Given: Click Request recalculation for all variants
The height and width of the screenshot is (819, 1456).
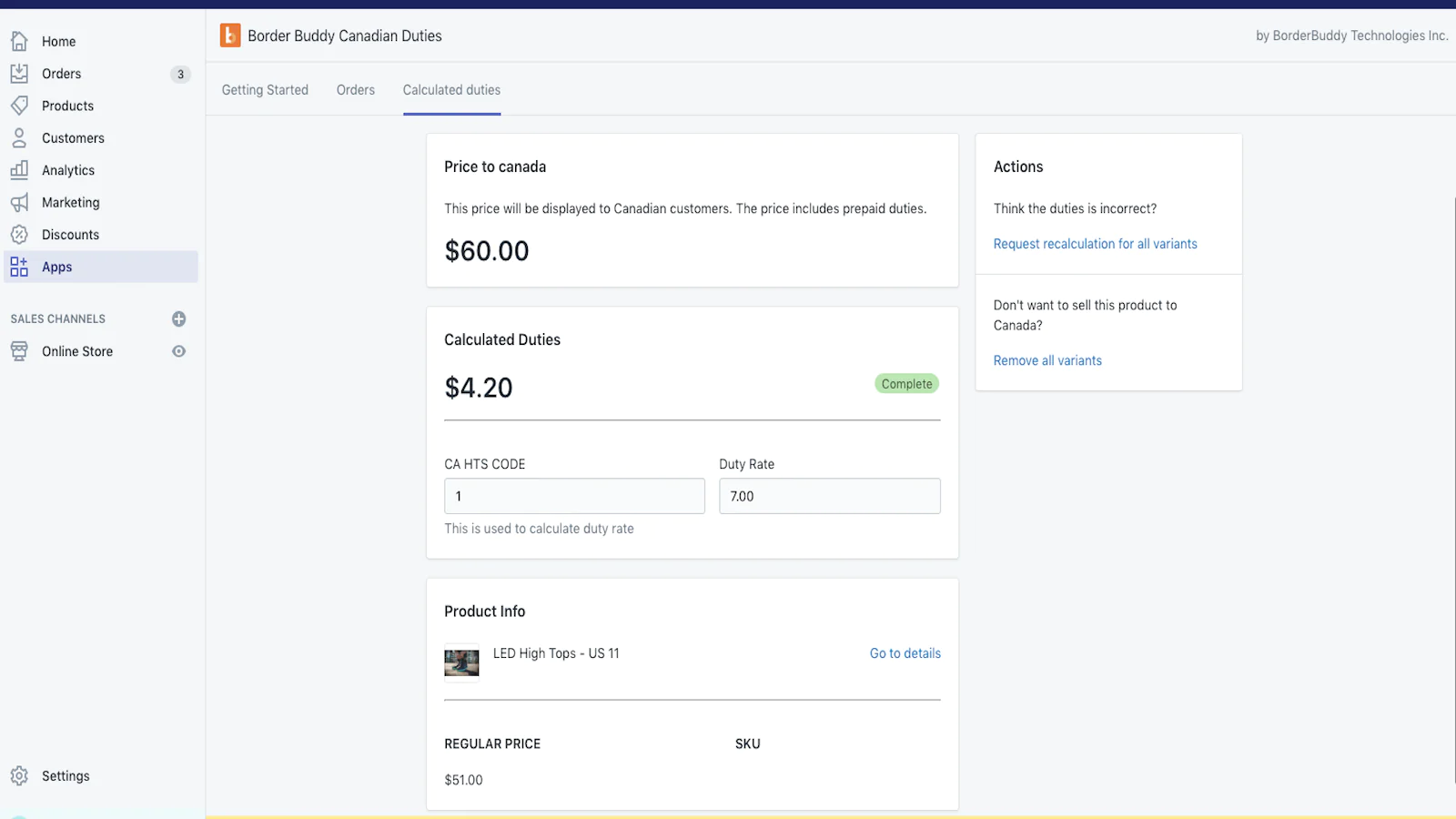Looking at the screenshot, I should pos(1095,244).
